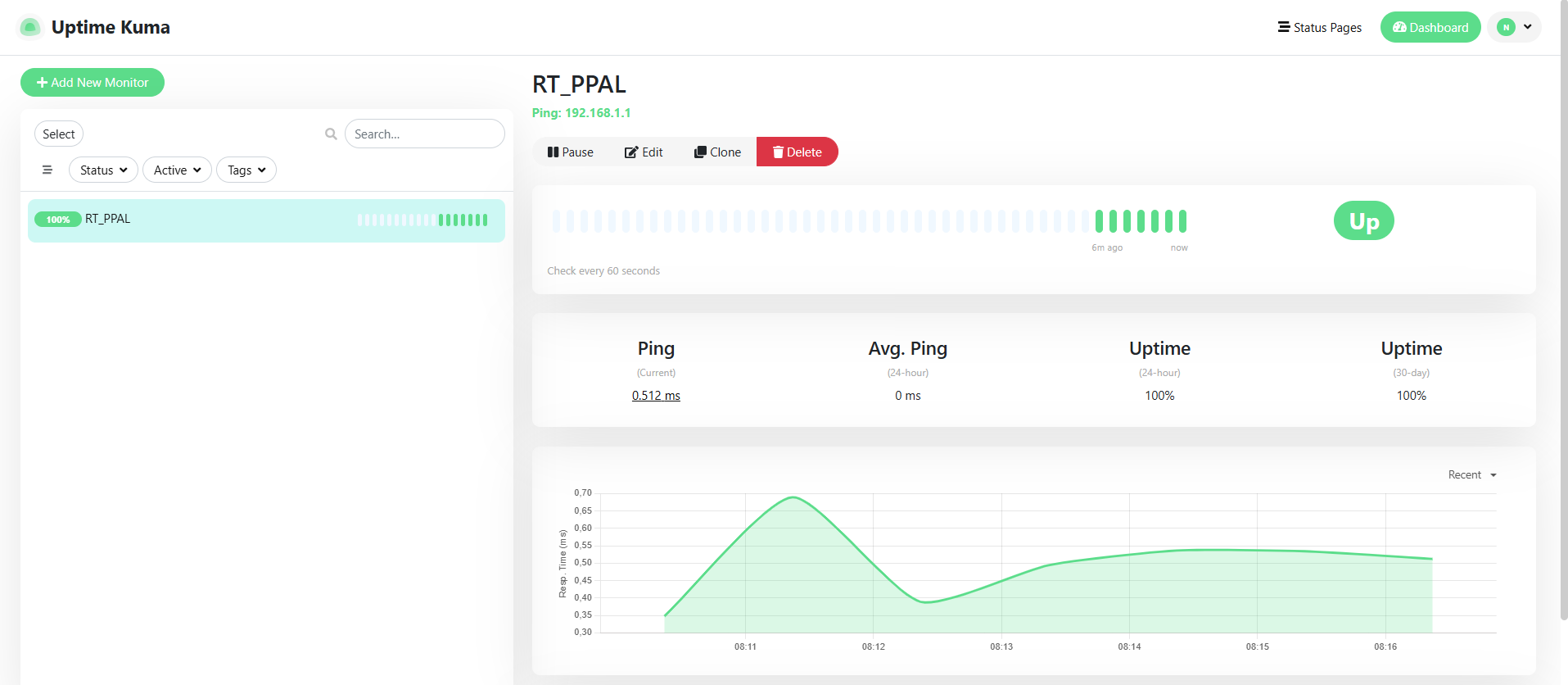This screenshot has width=1568, height=685.
Task: Open the Recent chart period dropdown
Action: [x=1471, y=475]
